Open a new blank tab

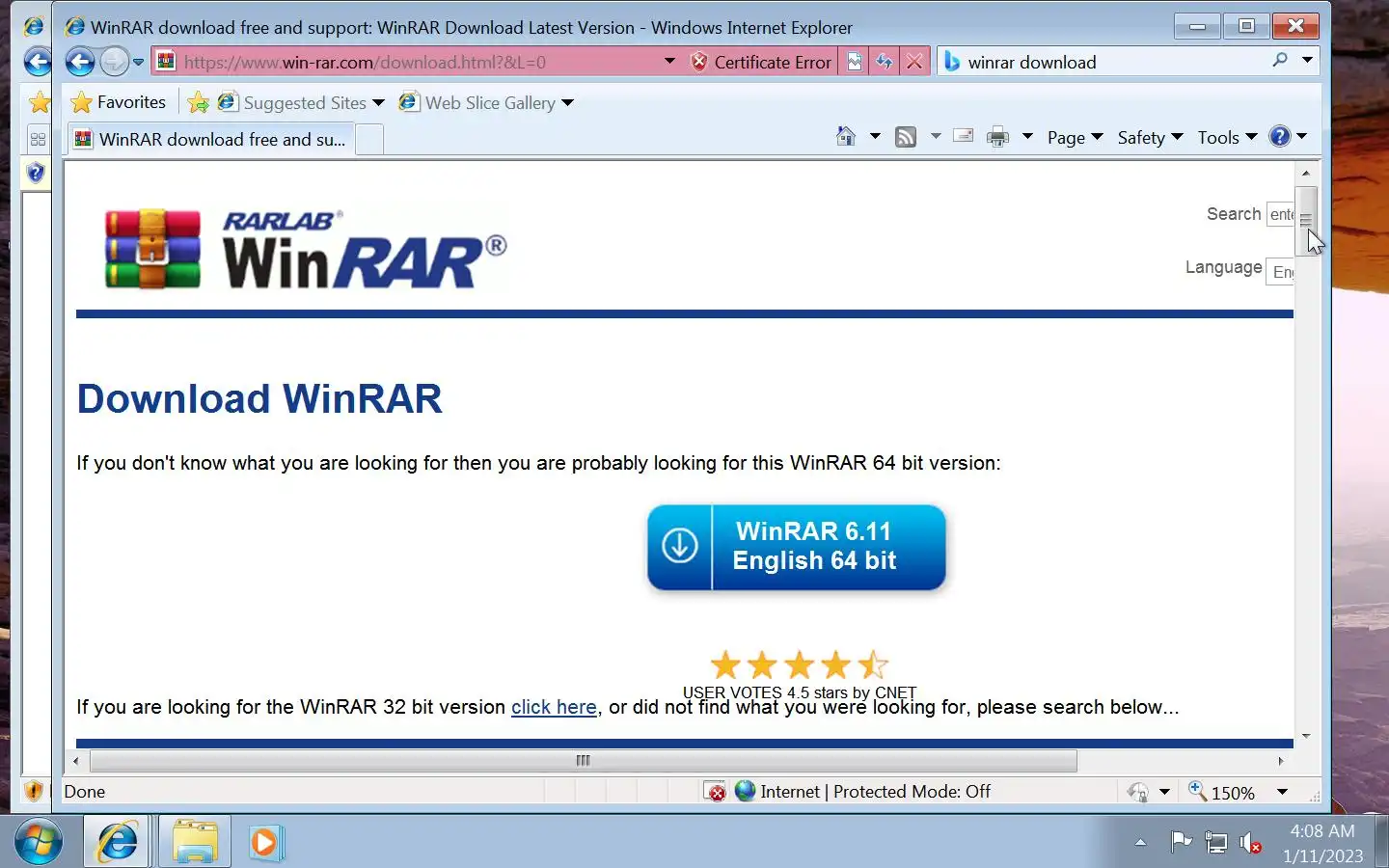[369, 140]
